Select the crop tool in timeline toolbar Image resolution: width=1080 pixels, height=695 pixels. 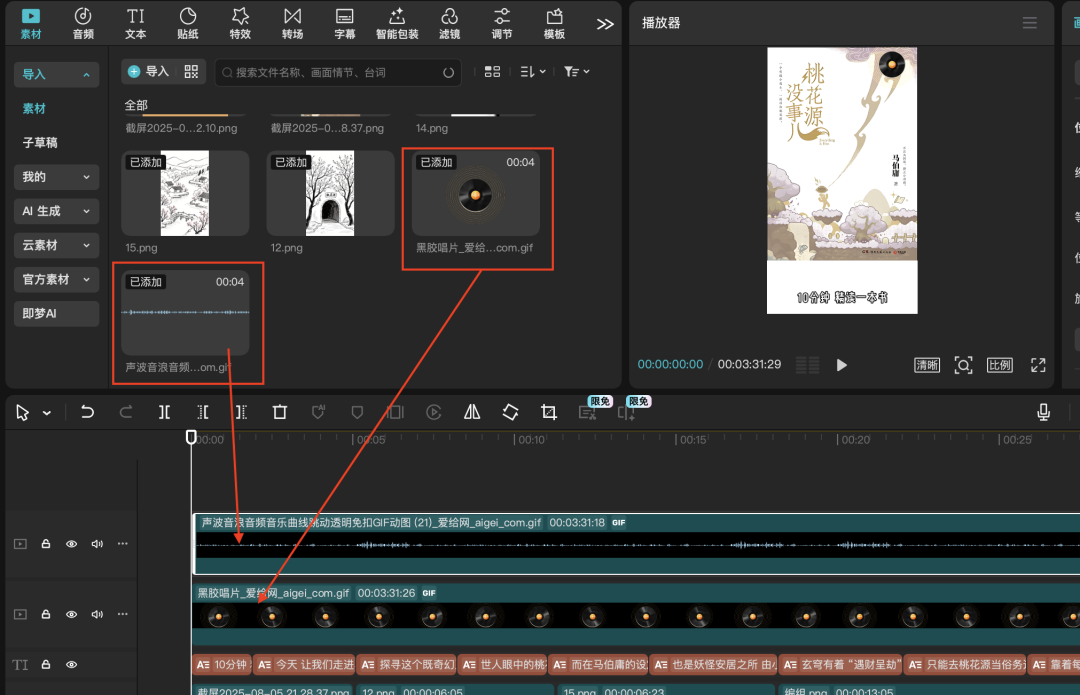(548, 412)
